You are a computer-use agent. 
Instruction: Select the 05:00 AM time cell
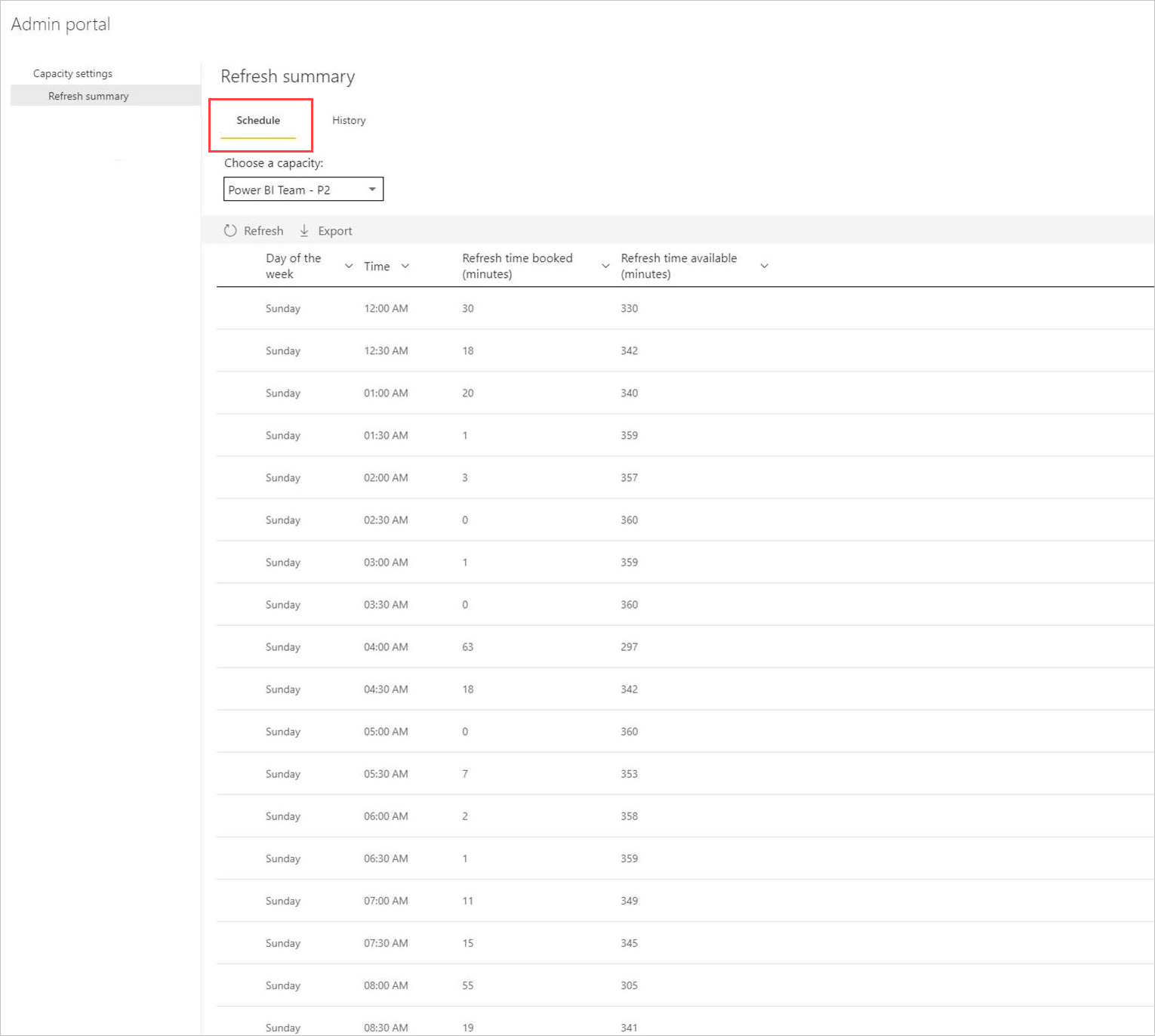[386, 731]
